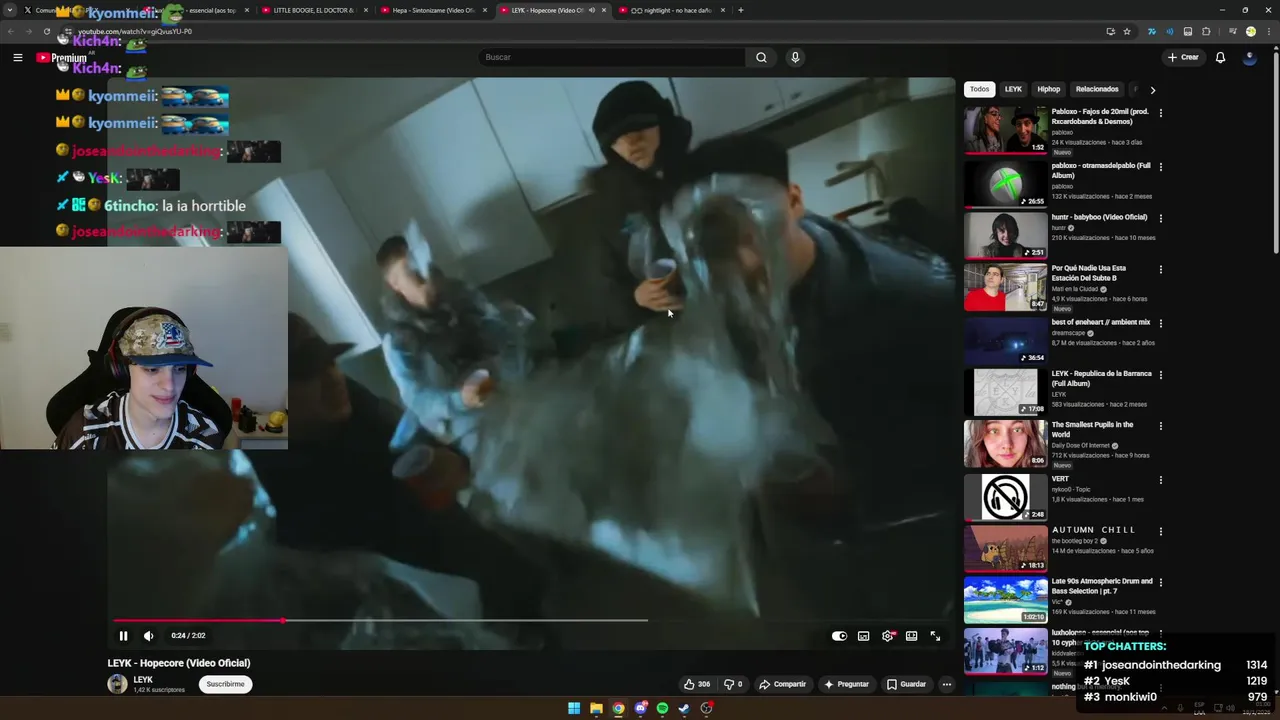Screen dimensions: 1280x720
Task: Open options for best of øneheart mix
Action: [1160, 323]
